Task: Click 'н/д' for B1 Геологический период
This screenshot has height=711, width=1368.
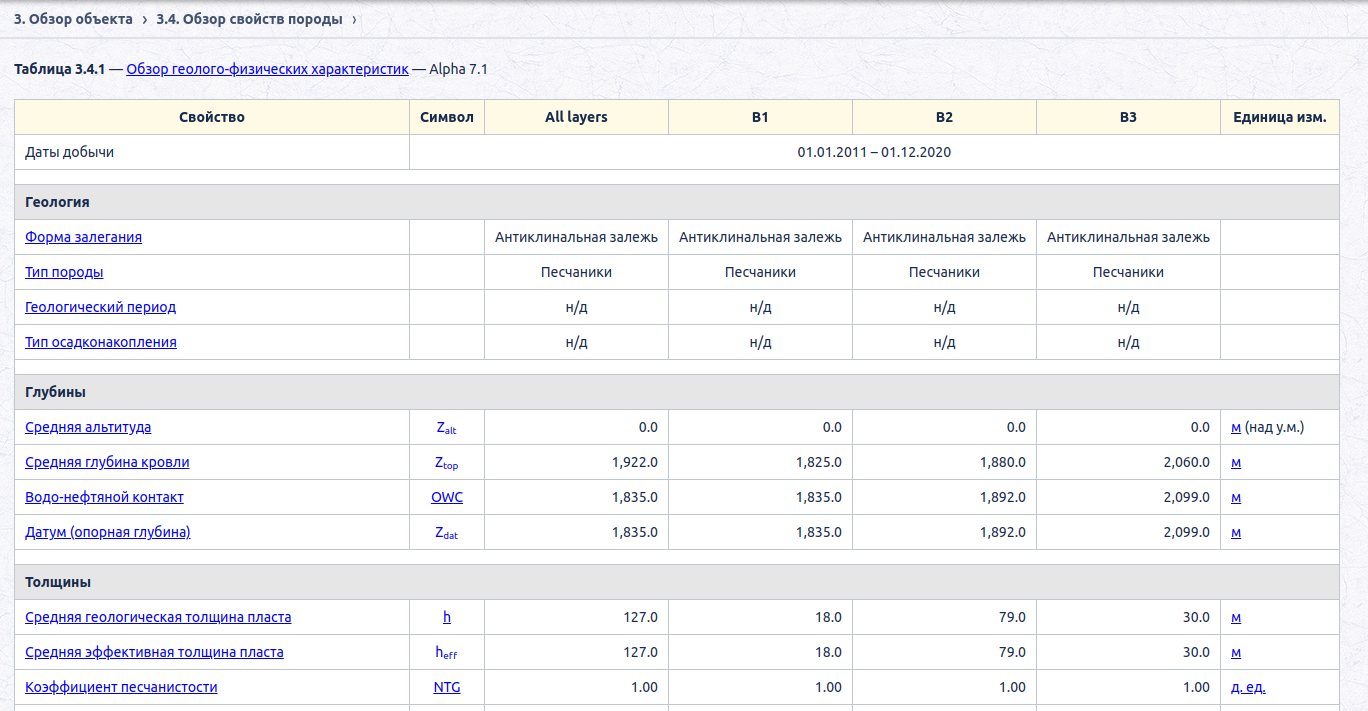Action: pos(760,307)
